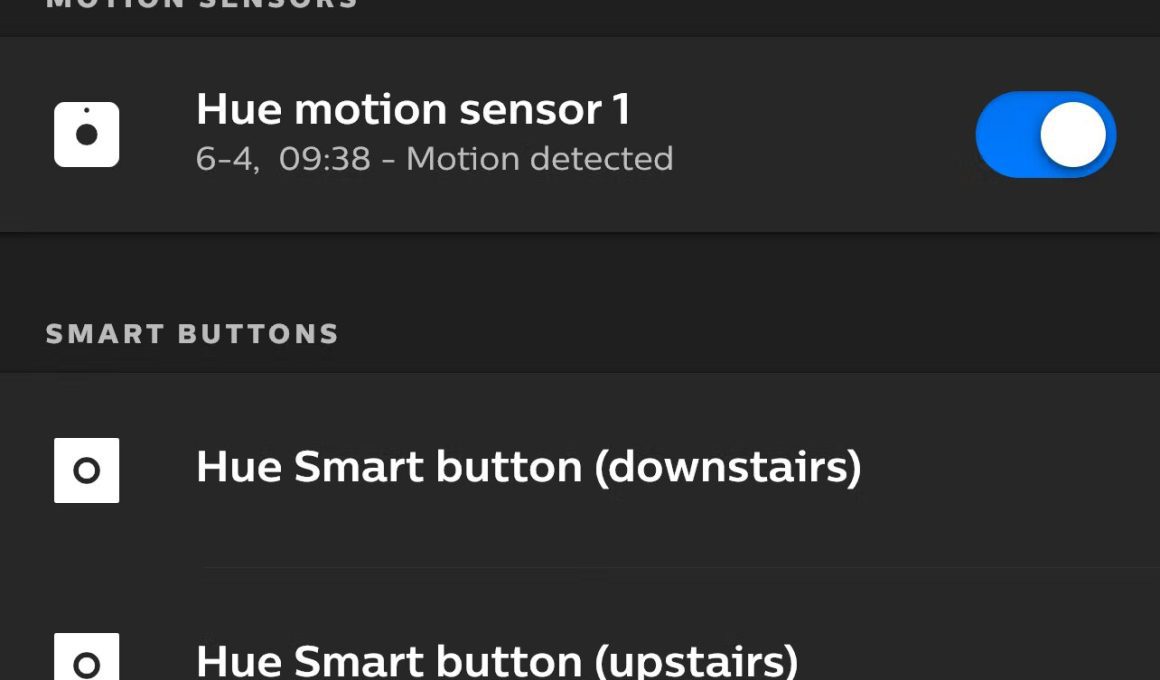Disable Hue motion sensor 1 with blue switch
The height and width of the screenshot is (680, 1160).
1045,135
